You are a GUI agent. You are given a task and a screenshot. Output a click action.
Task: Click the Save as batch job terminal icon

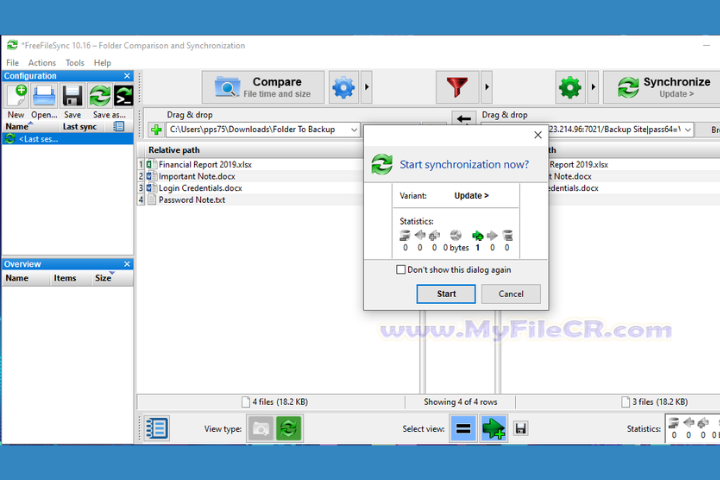[124, 96]
